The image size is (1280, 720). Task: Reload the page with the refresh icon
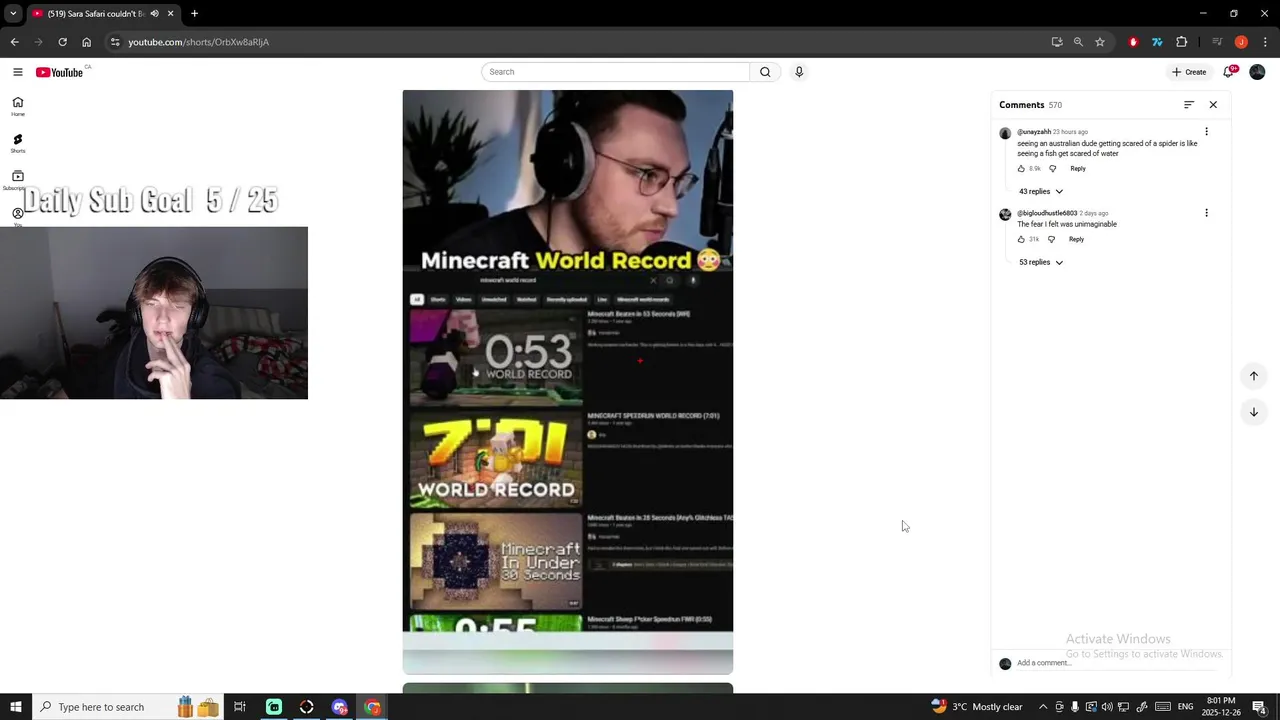pos(62,42)
